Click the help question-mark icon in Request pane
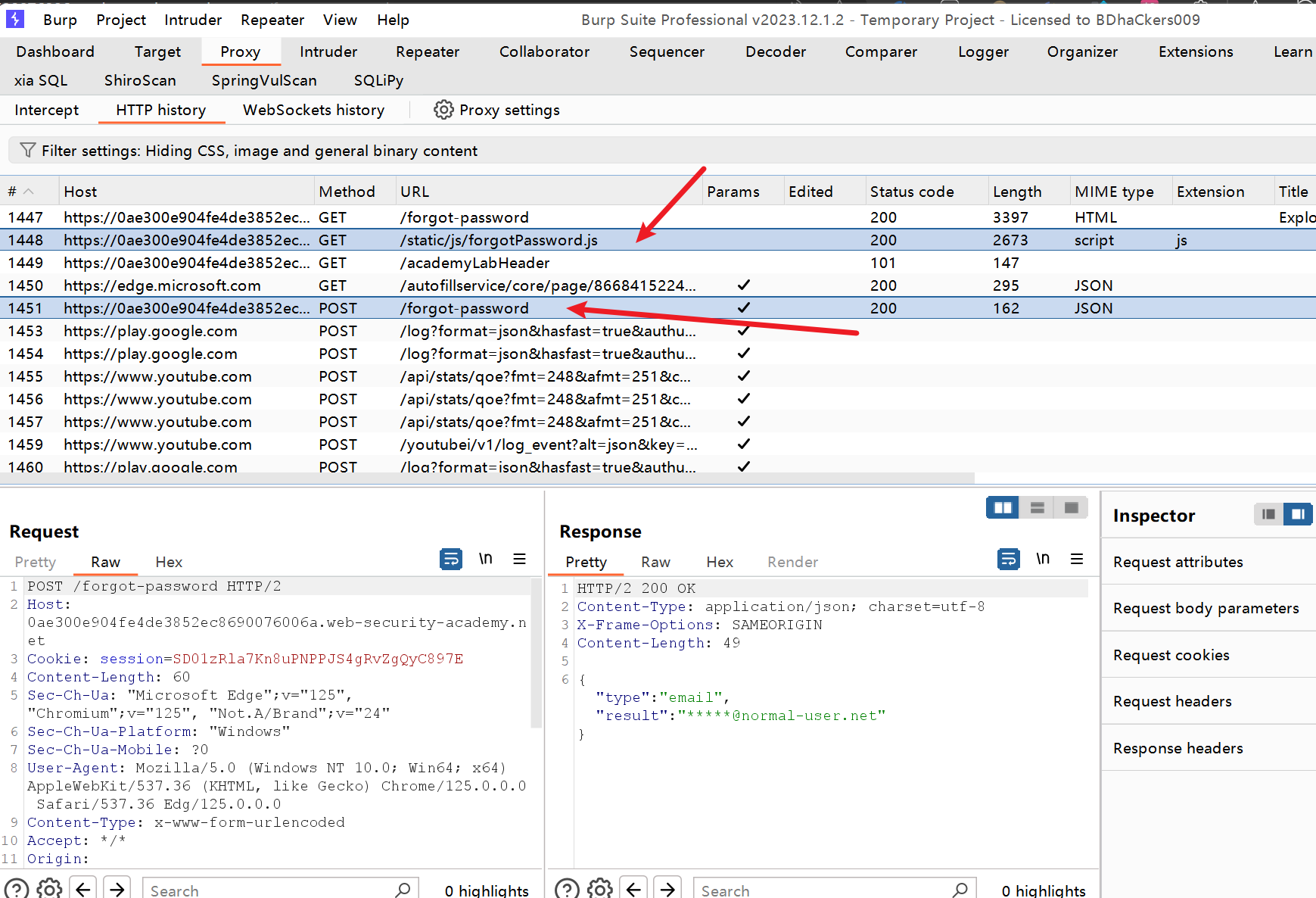This screenshot has height=898, width=1316. (x=16, y=887)
